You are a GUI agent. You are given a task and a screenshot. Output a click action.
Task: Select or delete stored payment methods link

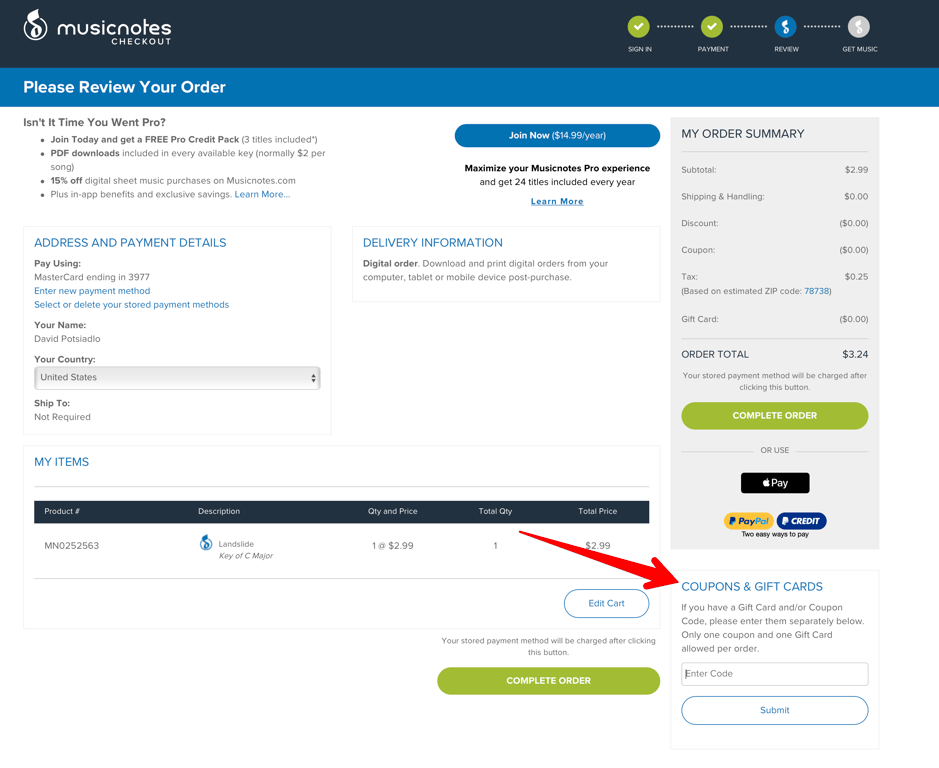(x=131, y=304)
